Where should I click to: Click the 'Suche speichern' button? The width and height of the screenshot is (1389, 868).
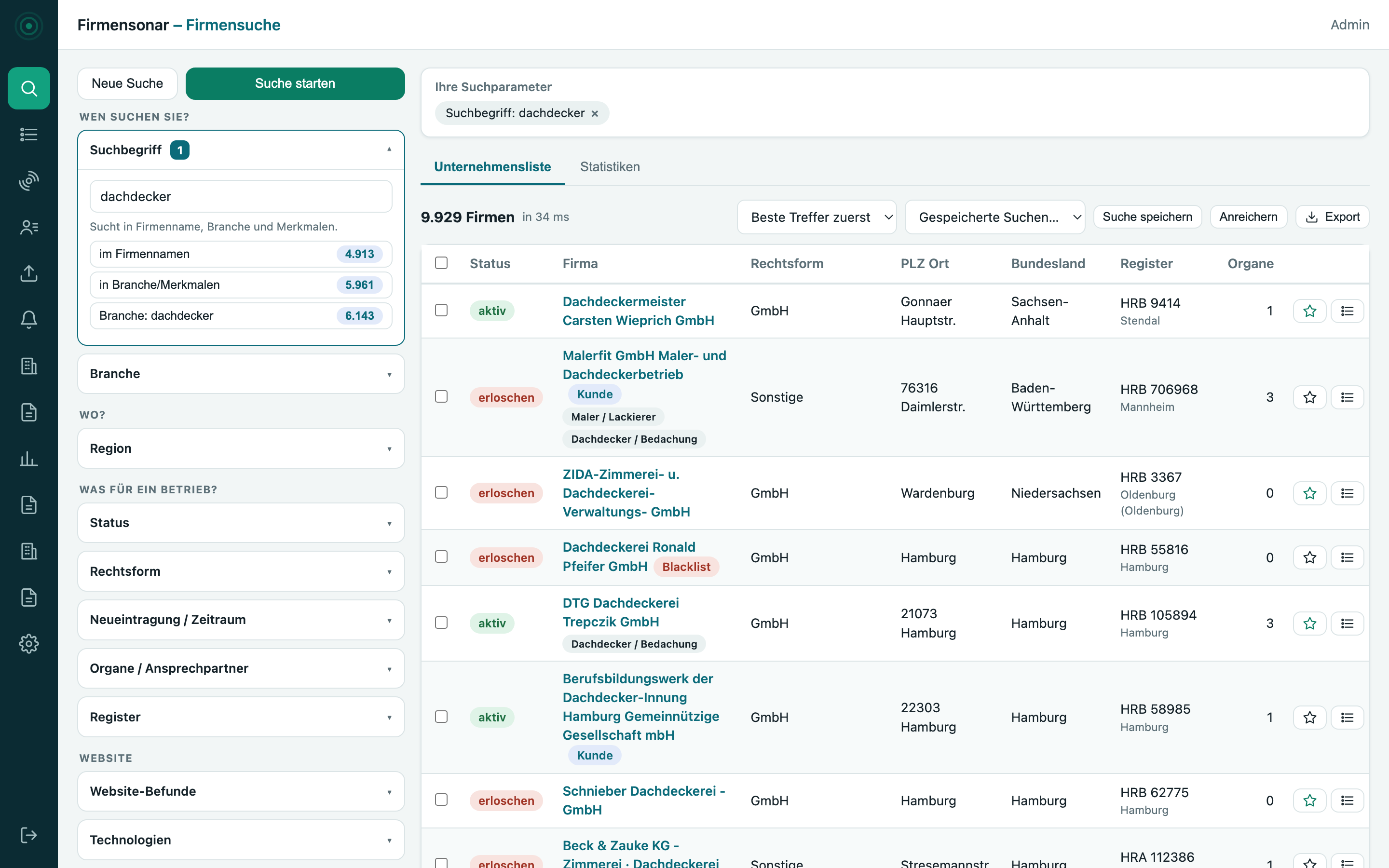(x=1147, y=217)
